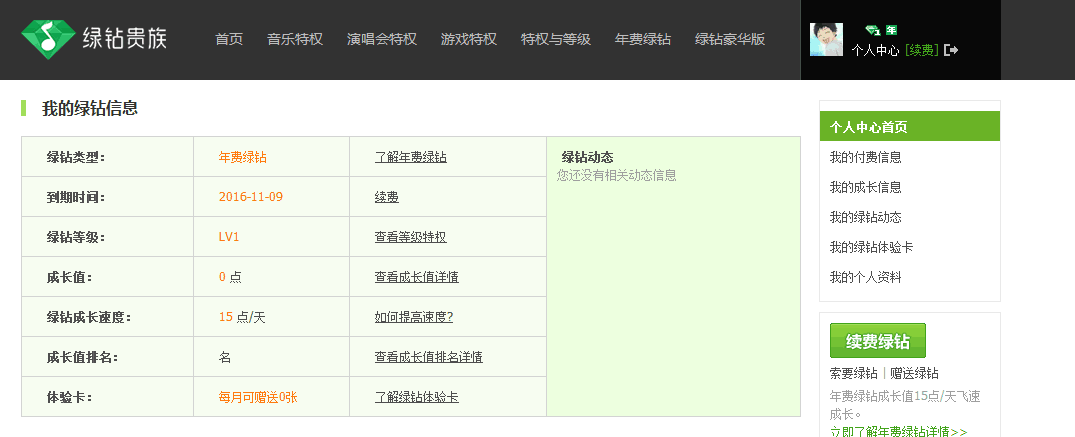Click the 绿钻成长速度: row label
Screen dimensions: 1075x437
(x=88, y=317)
